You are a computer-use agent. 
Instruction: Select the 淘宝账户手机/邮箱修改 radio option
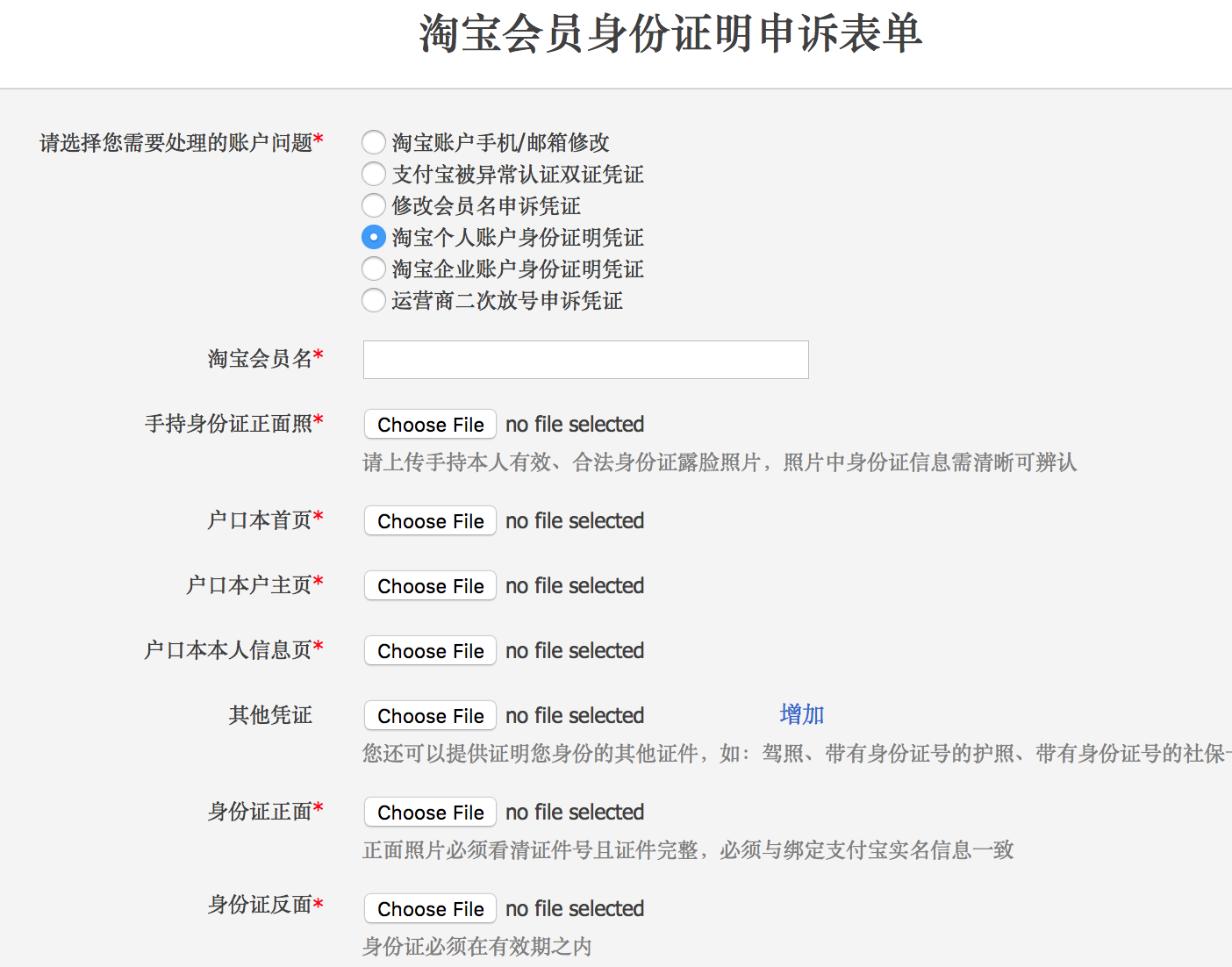[373, 142]
